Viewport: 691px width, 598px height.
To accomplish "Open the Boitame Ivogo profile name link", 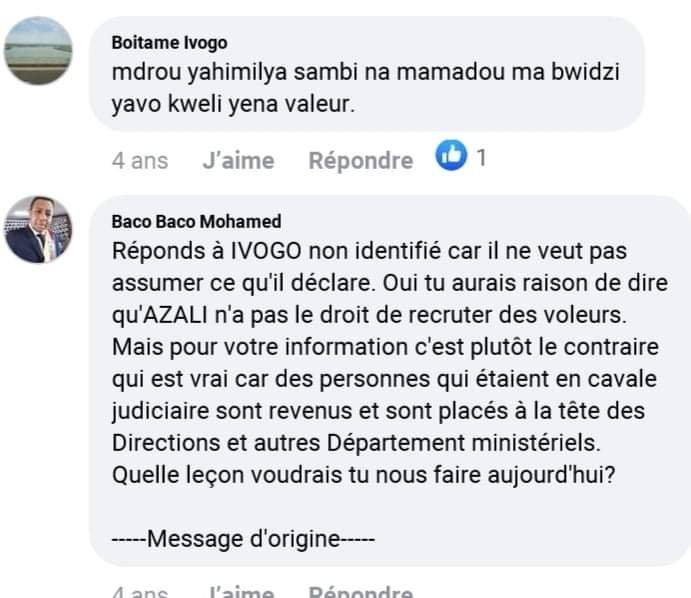I will tap(169, 42).
